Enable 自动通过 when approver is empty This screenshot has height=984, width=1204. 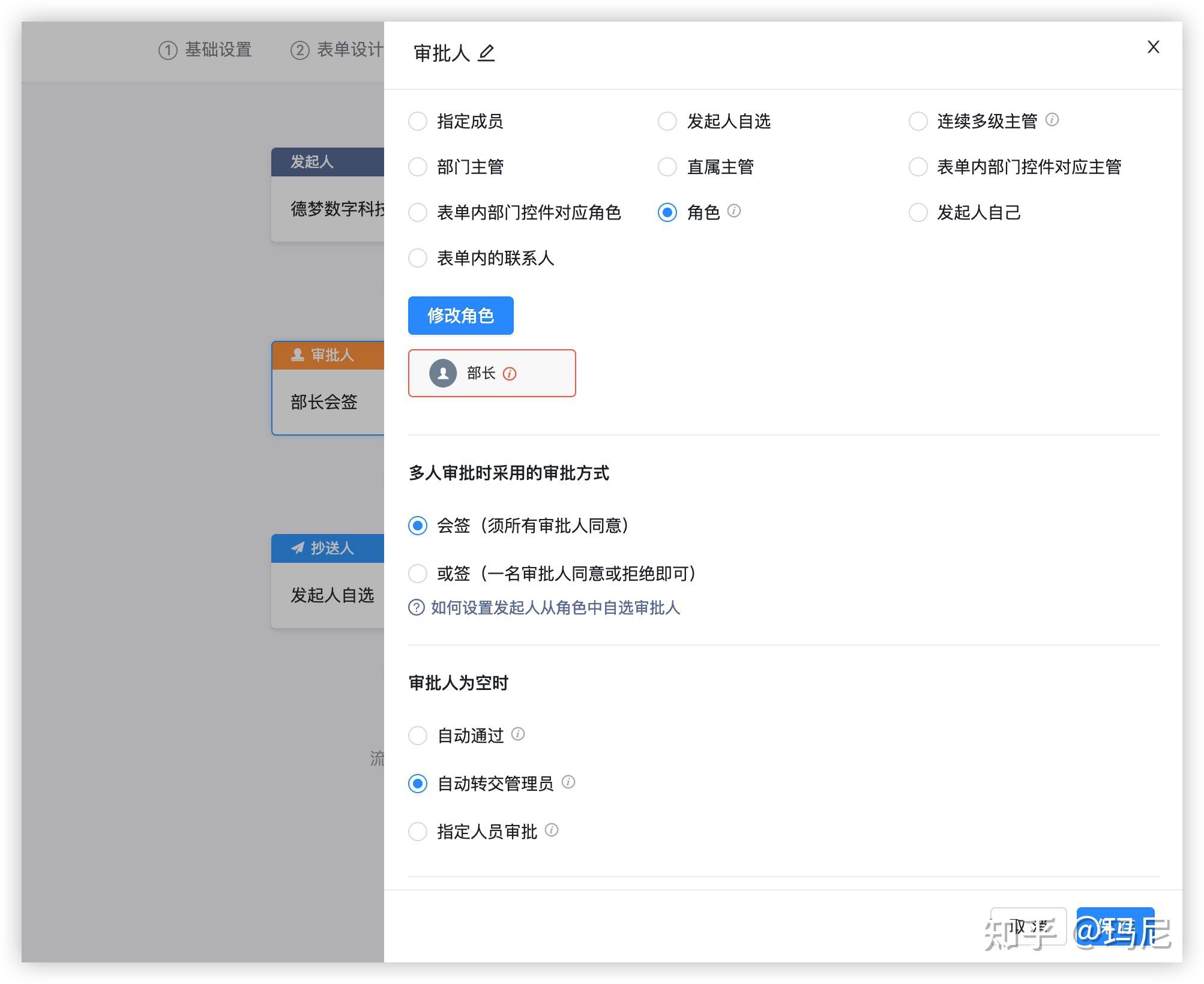(418, 734)
